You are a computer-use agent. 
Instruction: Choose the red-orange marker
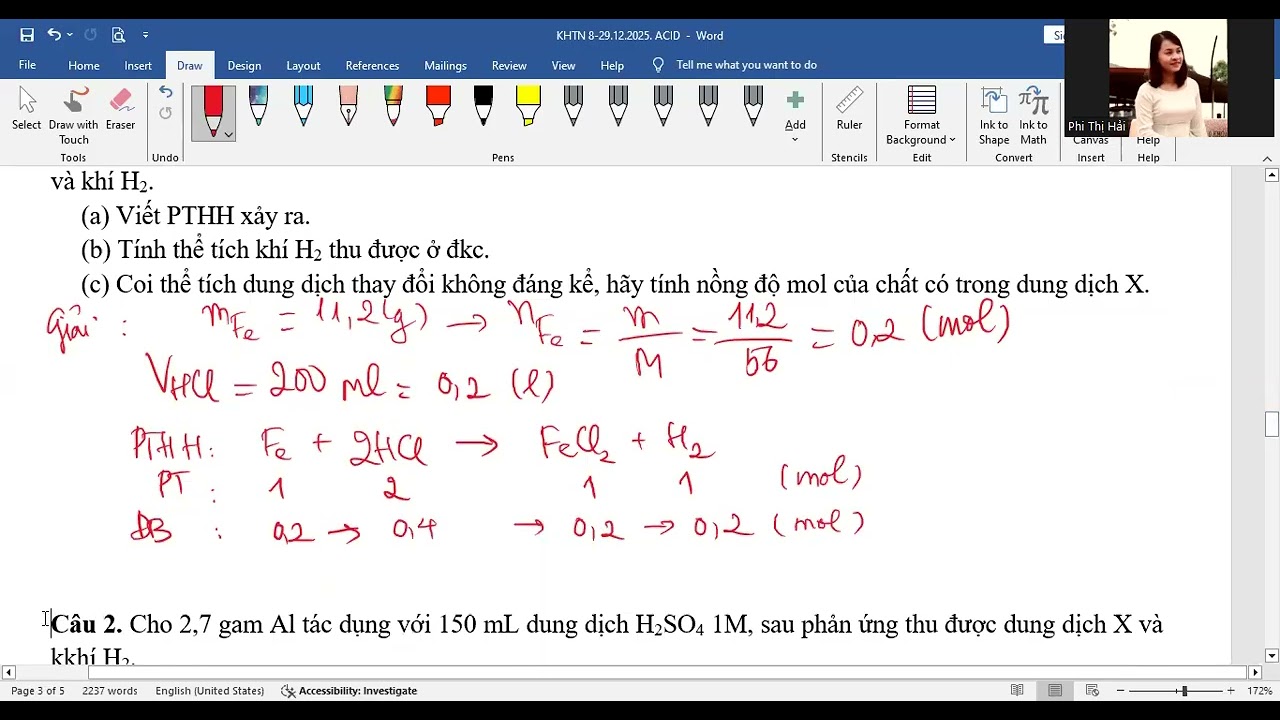pyautogui.click(x=438, y=106)
